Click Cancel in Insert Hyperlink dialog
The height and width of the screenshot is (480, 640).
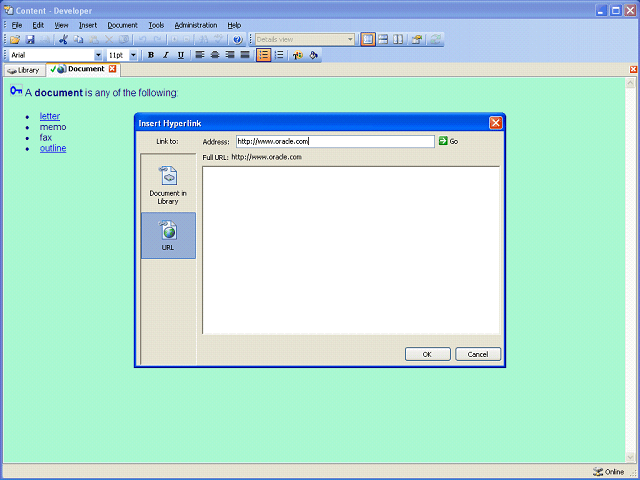478,354
